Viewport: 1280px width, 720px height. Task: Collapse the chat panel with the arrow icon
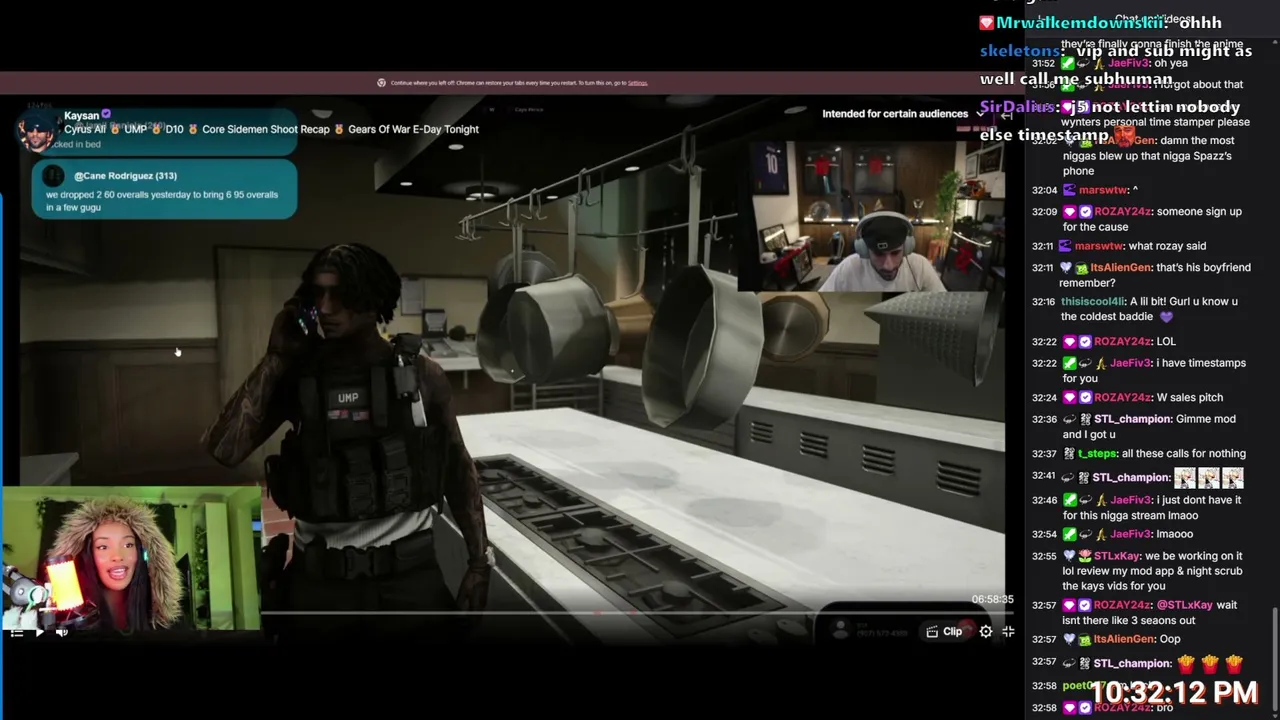[x=1007, y=114]
